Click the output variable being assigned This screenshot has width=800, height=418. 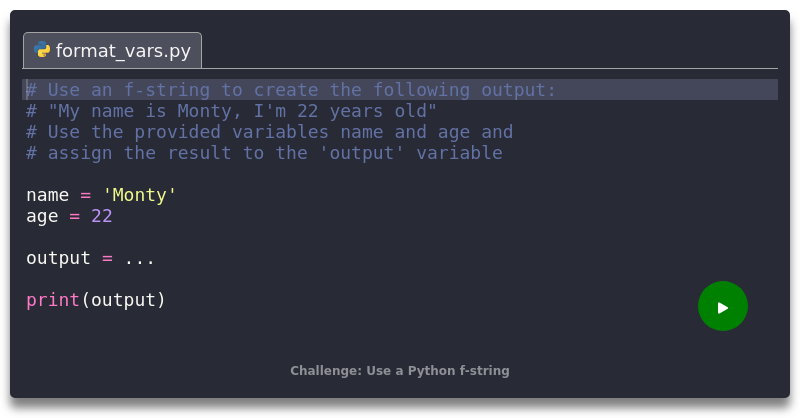point(58,258)
